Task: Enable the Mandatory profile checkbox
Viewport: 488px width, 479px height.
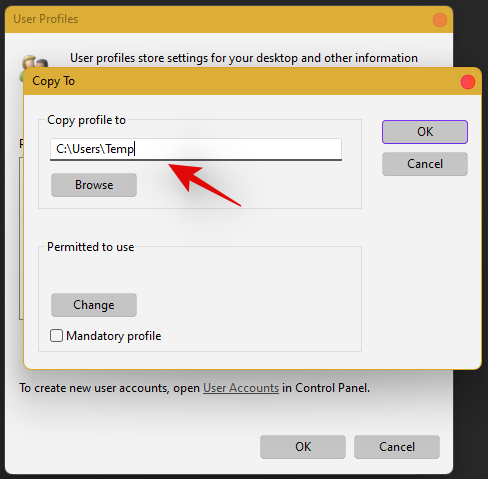Action: pyautogui.click(x=56, y=336)
